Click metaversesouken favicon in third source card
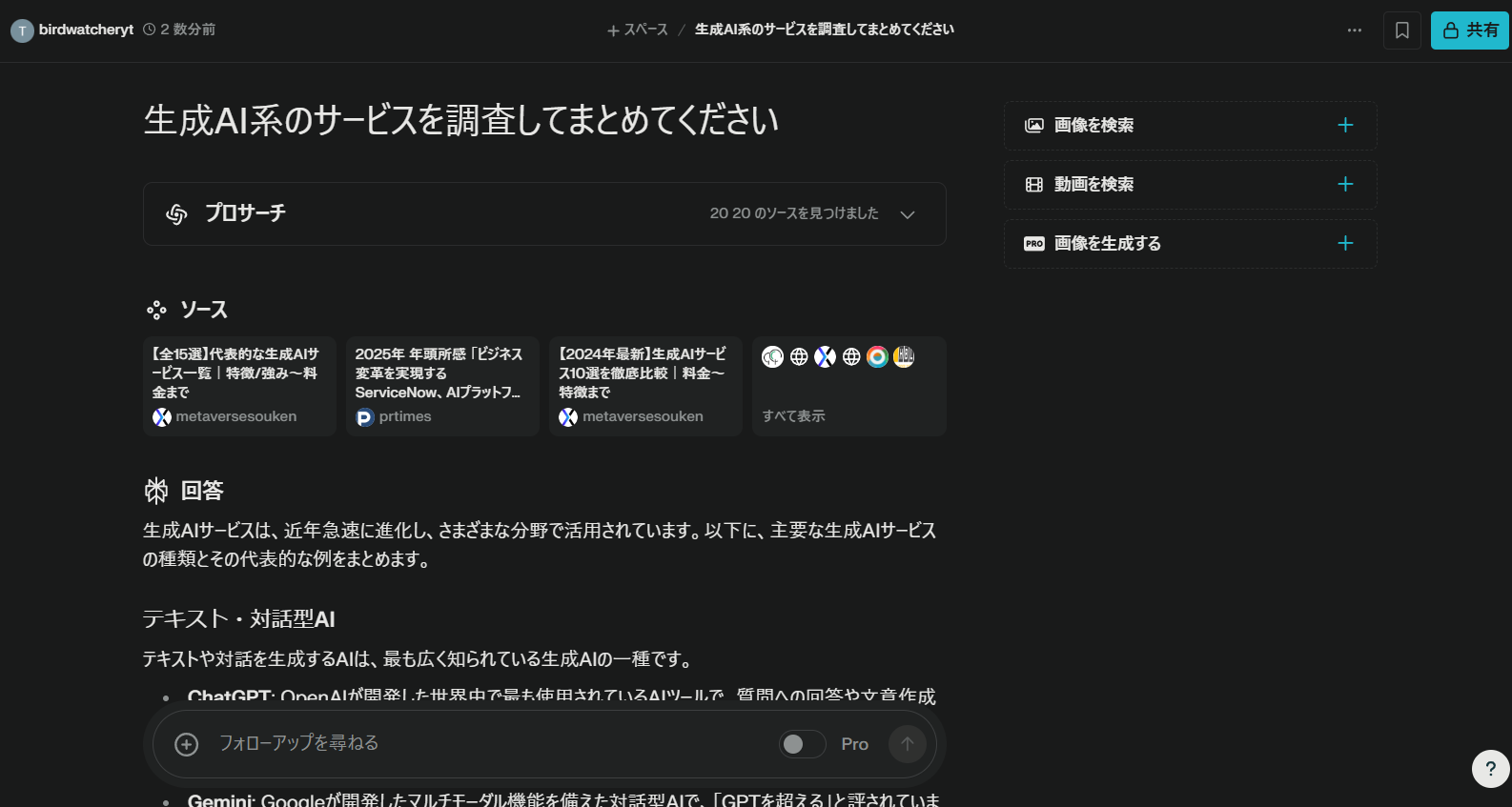1512x807 pixels. [x=568, y=417]
